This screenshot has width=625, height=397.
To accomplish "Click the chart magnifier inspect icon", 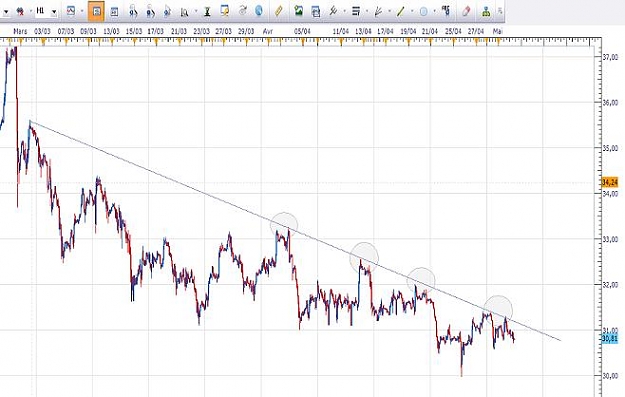I will coord(184,12).
